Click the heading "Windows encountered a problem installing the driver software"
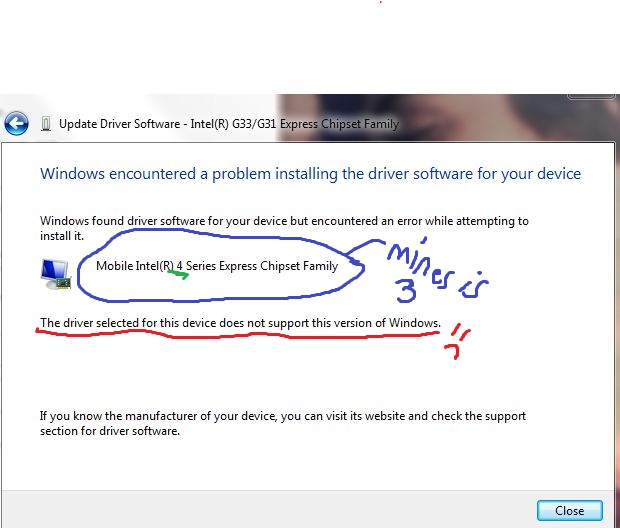This screenshot has width=620, height=528. 310,174
